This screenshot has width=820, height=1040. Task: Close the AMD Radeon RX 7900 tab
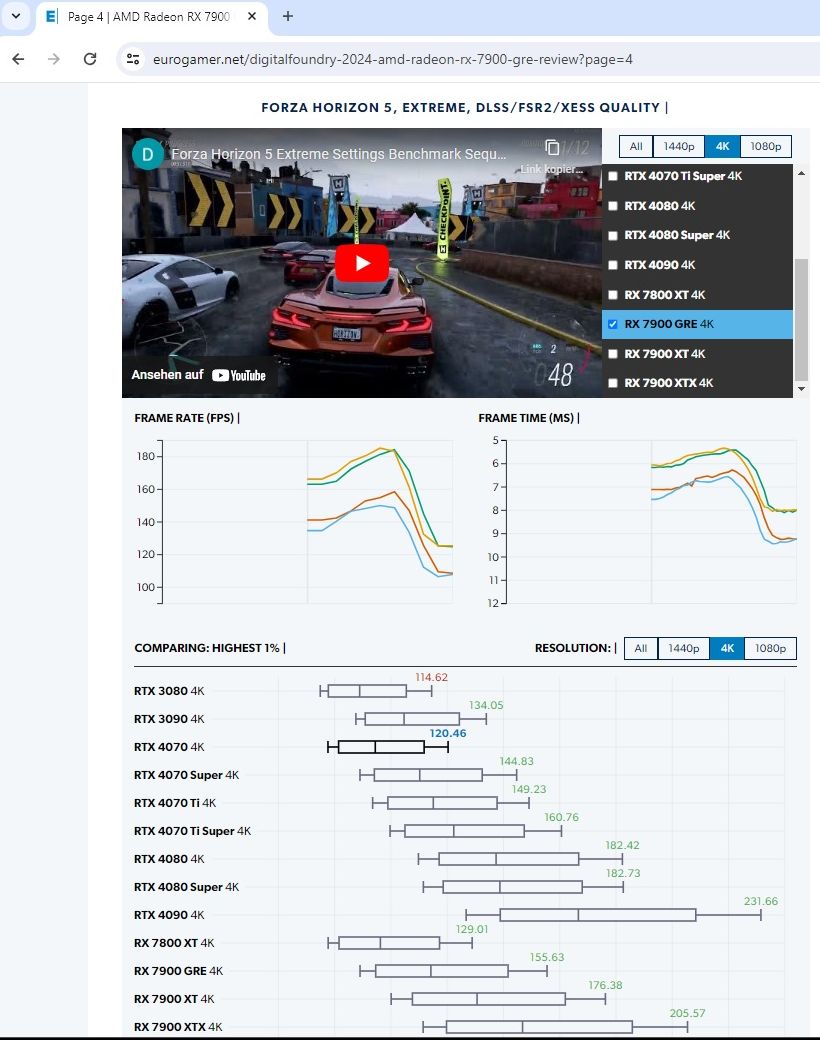252,16
